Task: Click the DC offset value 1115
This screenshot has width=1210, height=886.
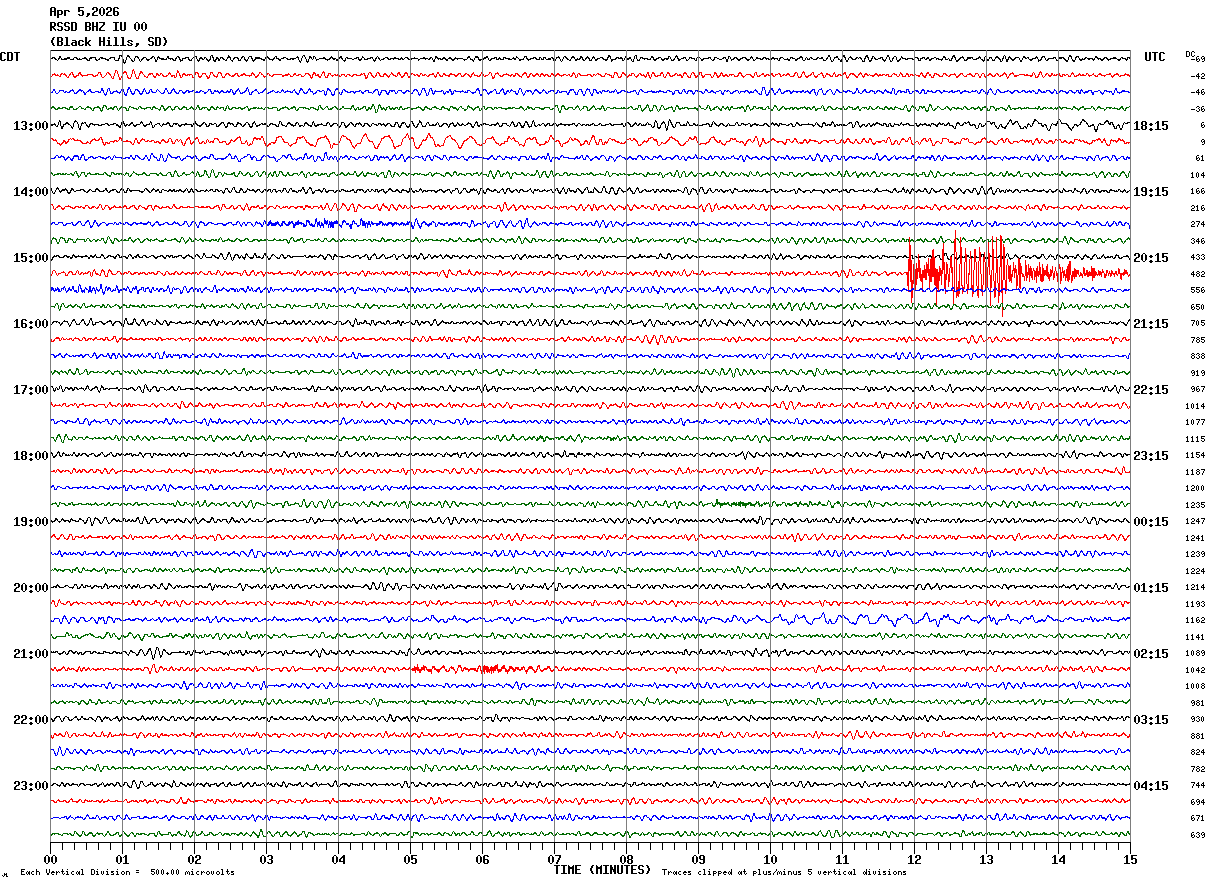Action: click(x=1196, y=439)
